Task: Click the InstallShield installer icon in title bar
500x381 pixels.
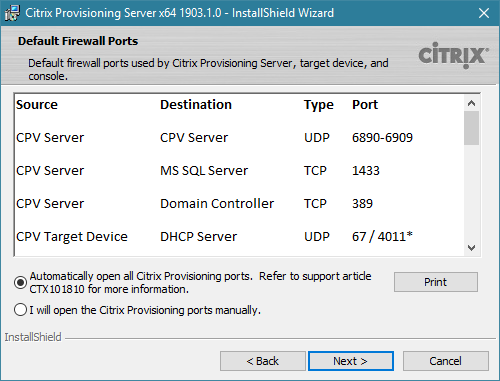Action: 12,13
